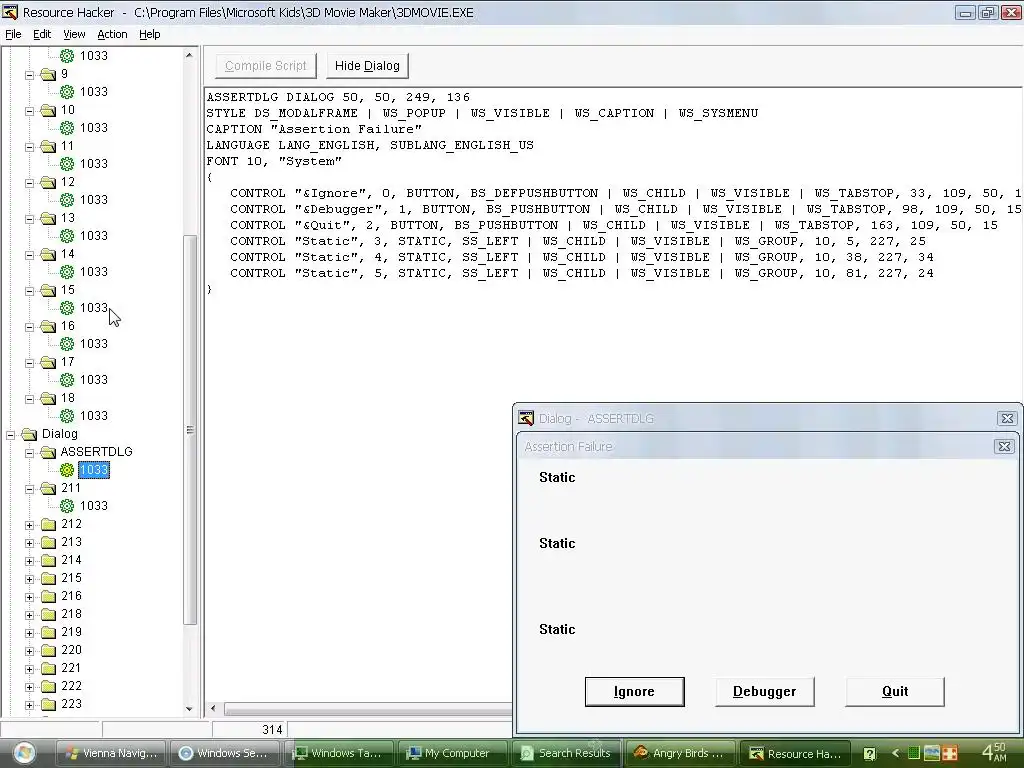Click the folder icon for 221

[48, 668]
